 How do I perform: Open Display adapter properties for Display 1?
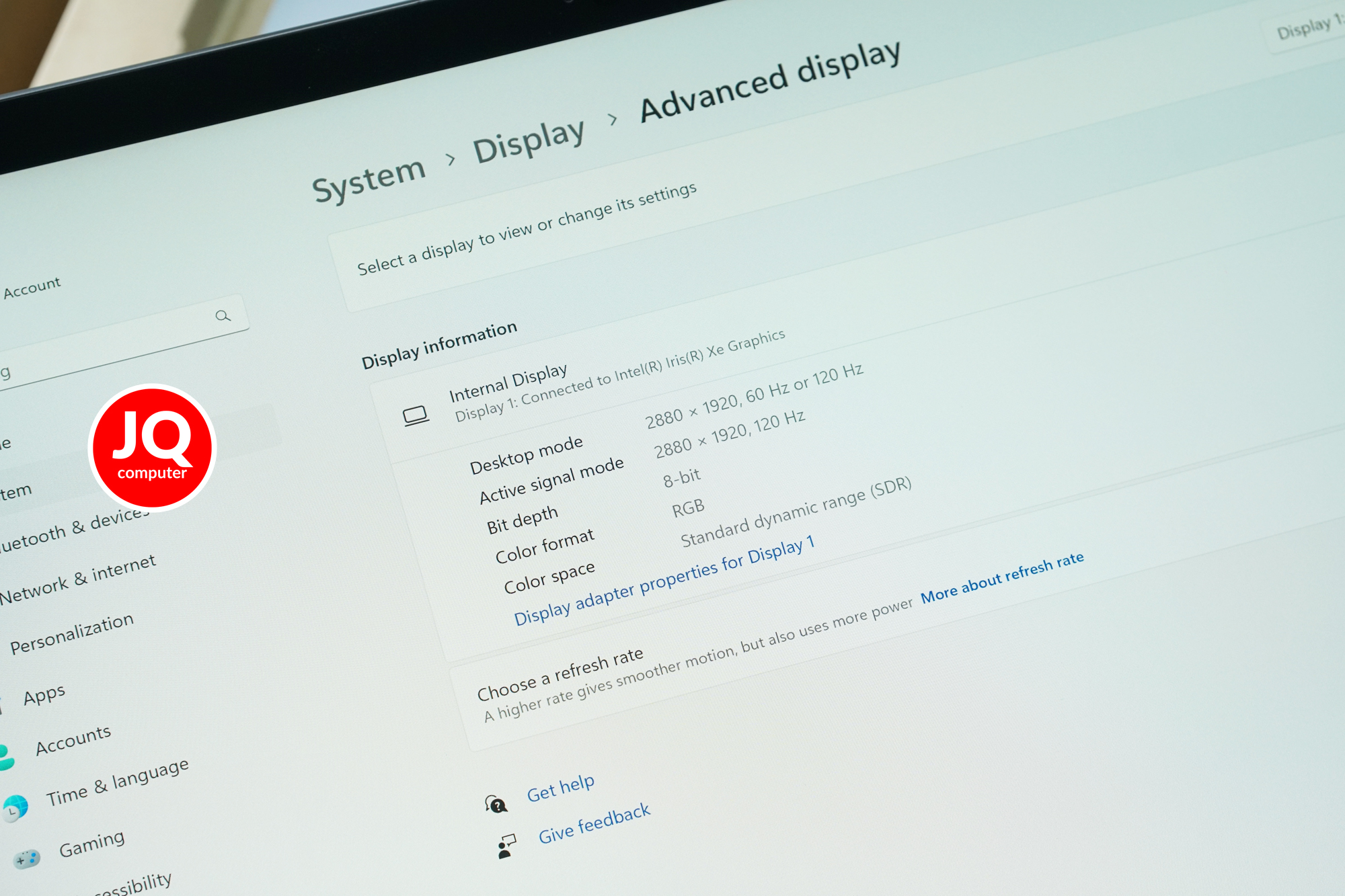(x=664, y=581)
